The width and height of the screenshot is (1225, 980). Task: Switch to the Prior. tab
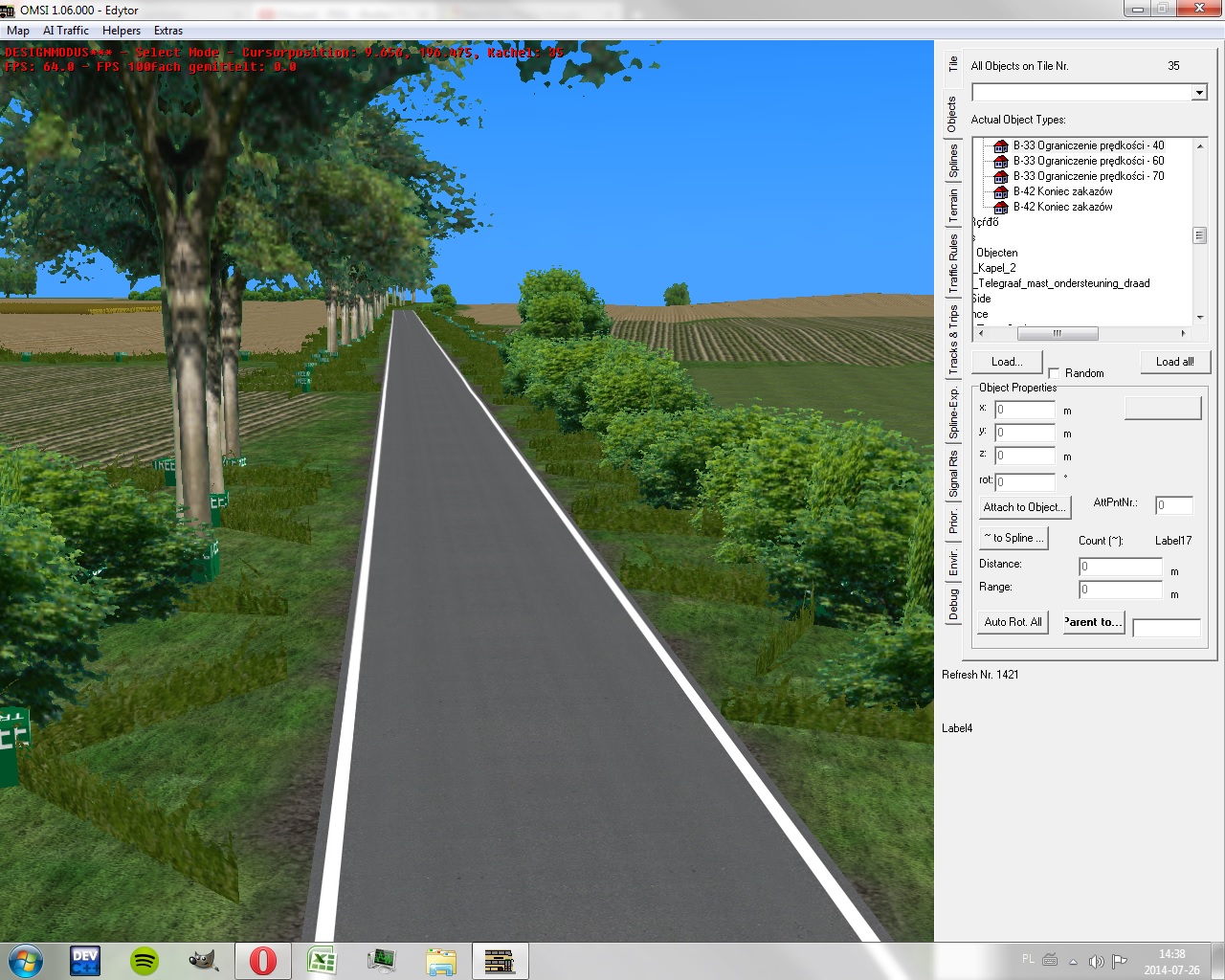click(x=953, y=523)
